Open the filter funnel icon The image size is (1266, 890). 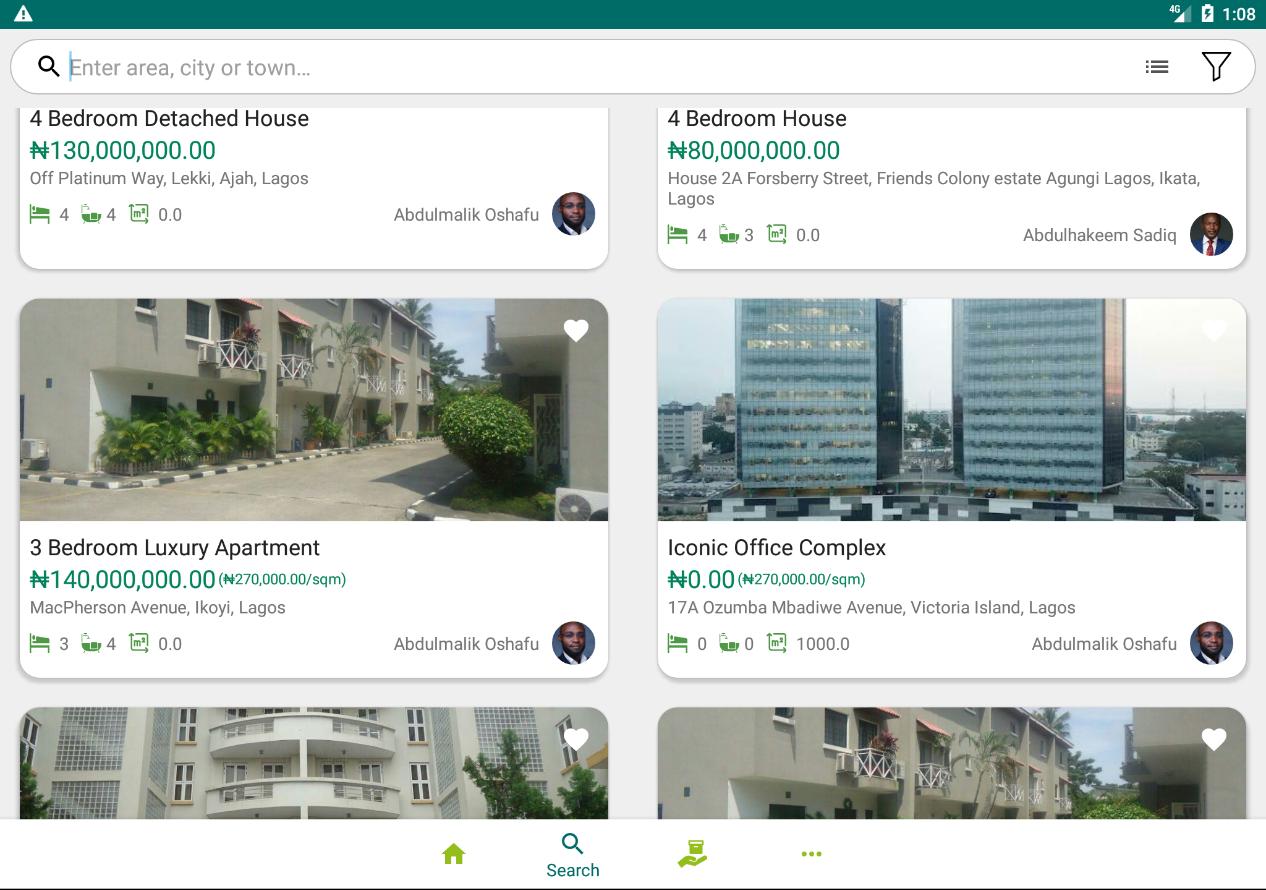pyautogui.click(x=1216, y=67)
